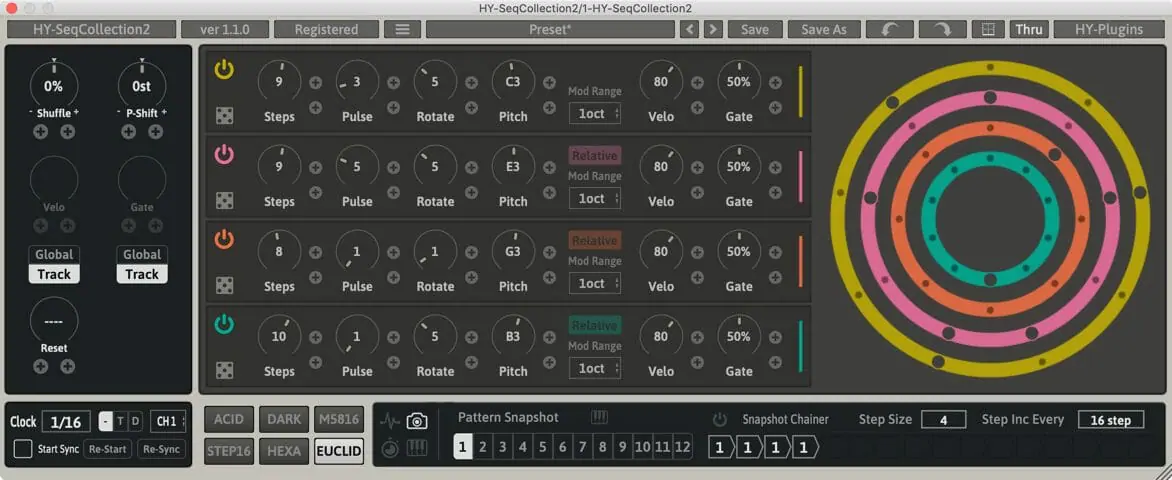Screen dimensions: 1172x480
Task: Click the Shuffle knob showing 0%
Action: (x=54, y=86)
